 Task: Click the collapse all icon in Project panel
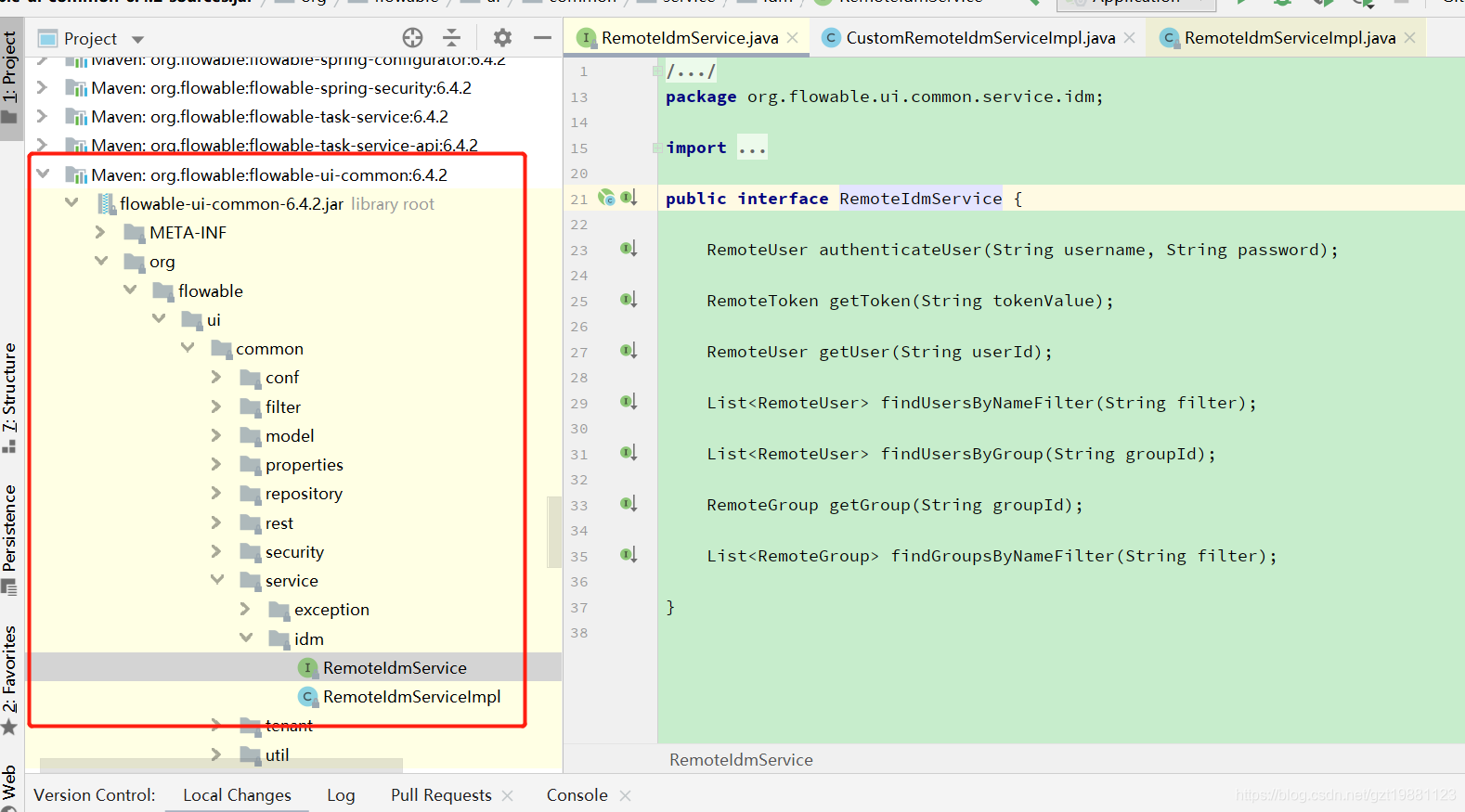click(x=452, y=38)
